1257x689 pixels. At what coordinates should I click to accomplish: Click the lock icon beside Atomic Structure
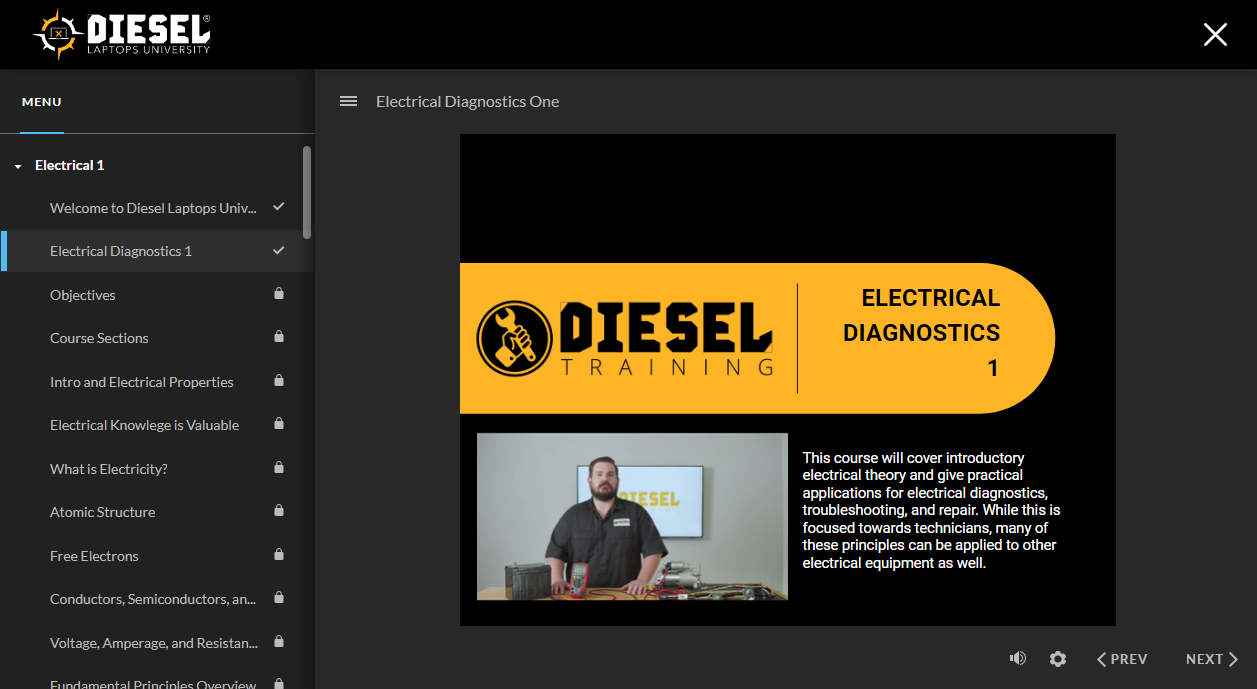(279, 511)
